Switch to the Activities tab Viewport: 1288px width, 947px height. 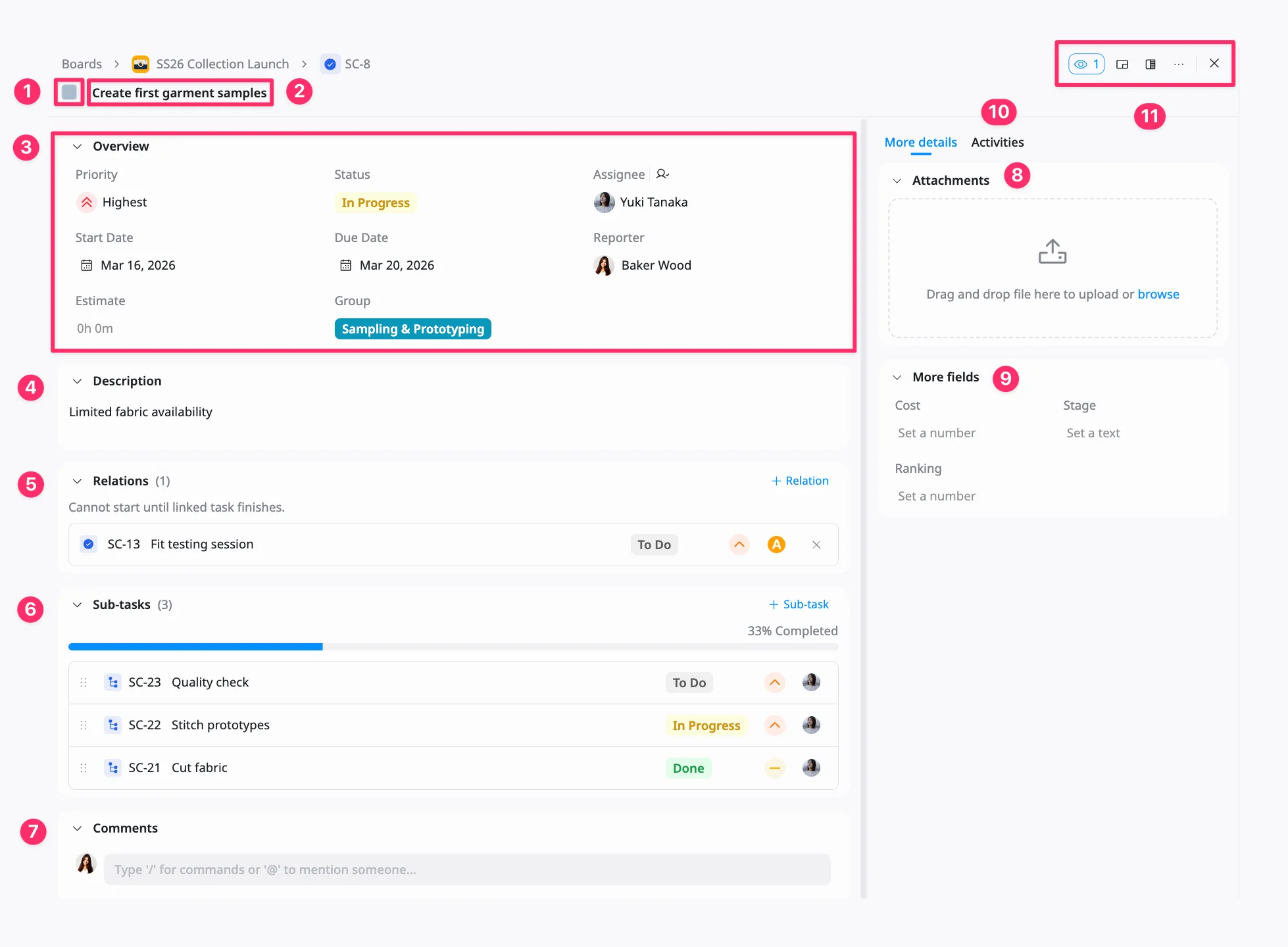click(x=997, y=142)
